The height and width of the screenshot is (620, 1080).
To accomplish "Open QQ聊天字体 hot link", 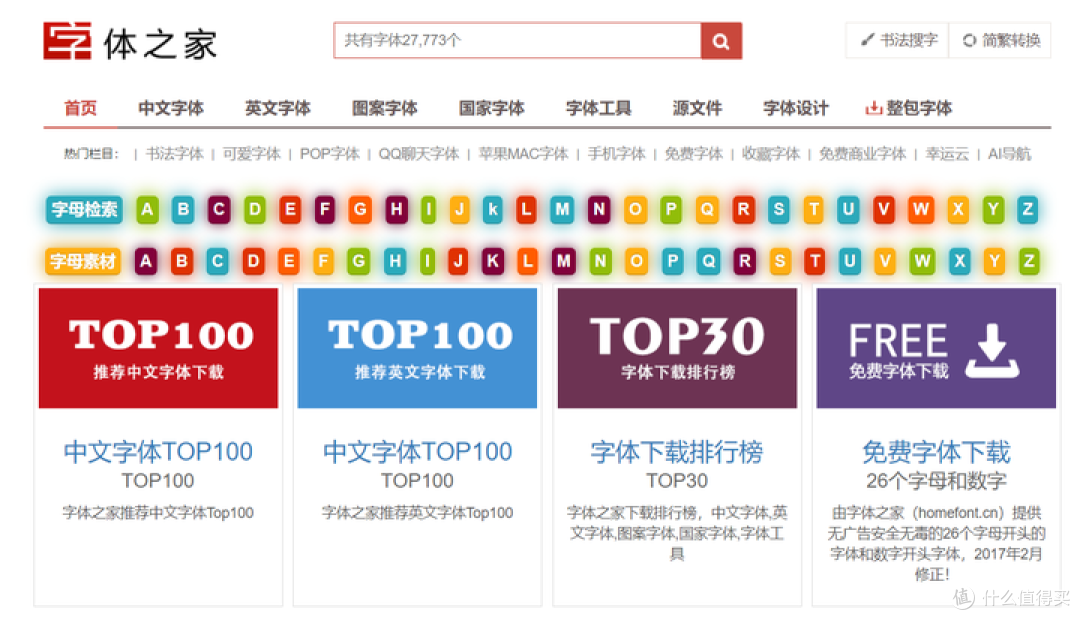I will click(419, 154).
